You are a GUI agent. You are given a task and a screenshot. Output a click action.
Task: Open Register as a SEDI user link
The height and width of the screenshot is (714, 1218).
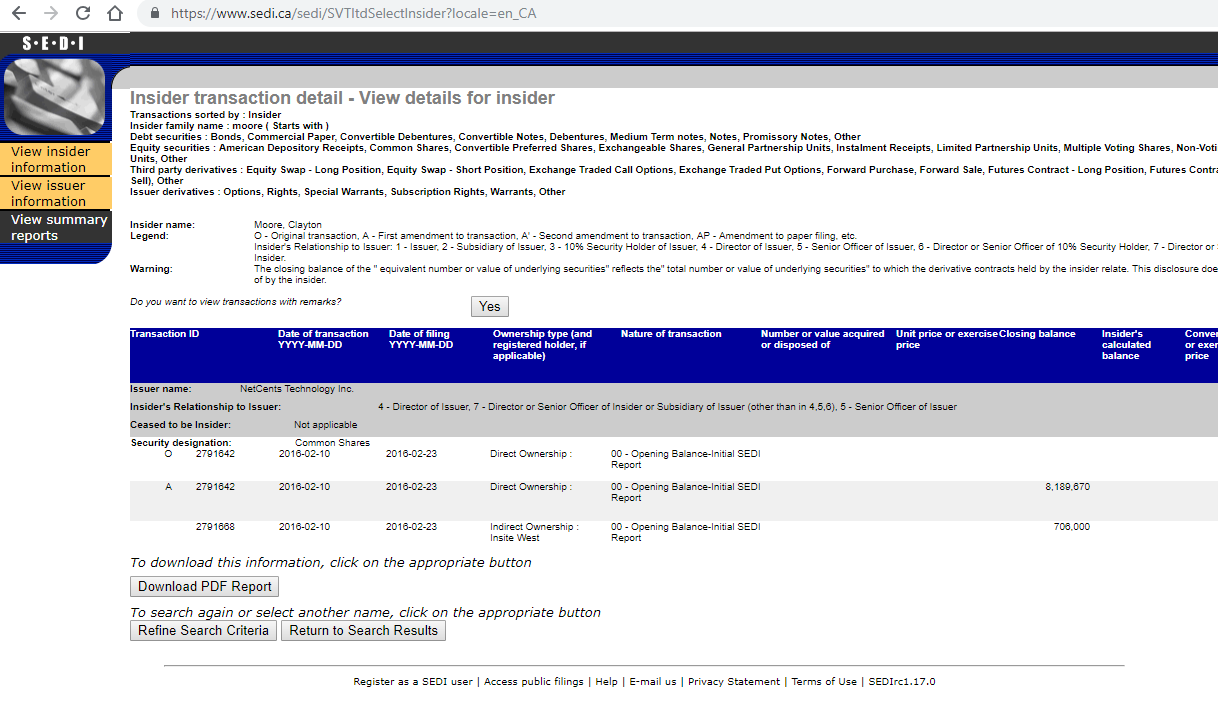[413, 682]
